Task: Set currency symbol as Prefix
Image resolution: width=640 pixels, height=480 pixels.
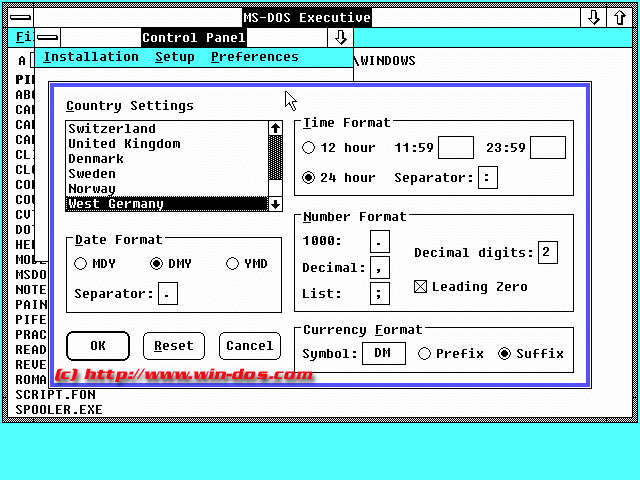Action: click(425, 353)
